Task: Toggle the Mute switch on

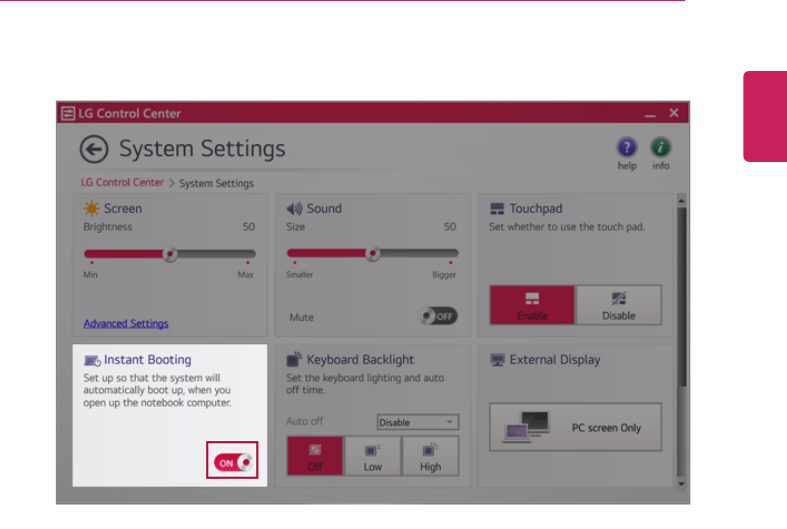Action: pos(439,316)
